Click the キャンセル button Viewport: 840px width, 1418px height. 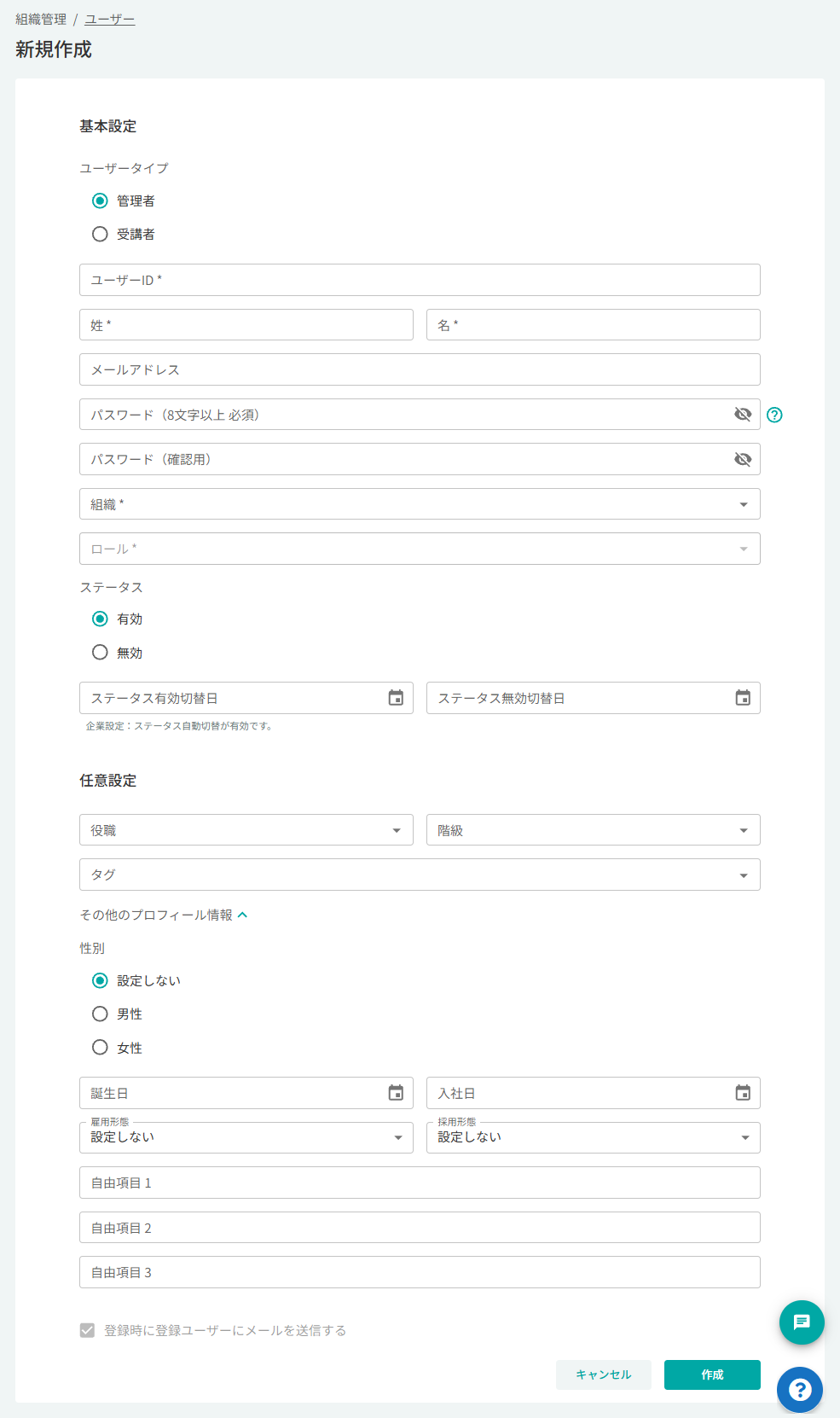(x=604, y=1374)
